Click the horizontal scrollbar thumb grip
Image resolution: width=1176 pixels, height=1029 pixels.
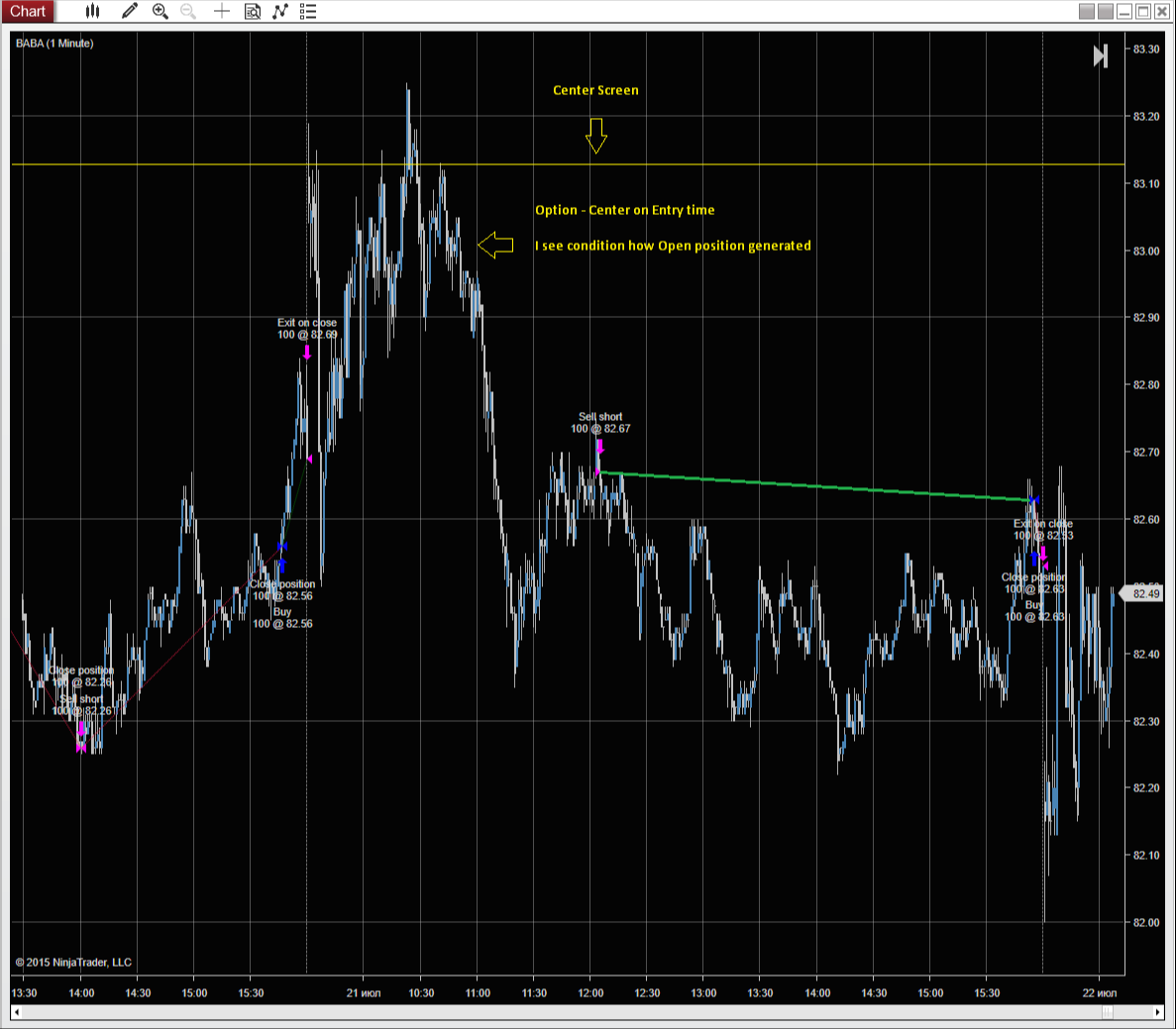click(1107, 1012)
